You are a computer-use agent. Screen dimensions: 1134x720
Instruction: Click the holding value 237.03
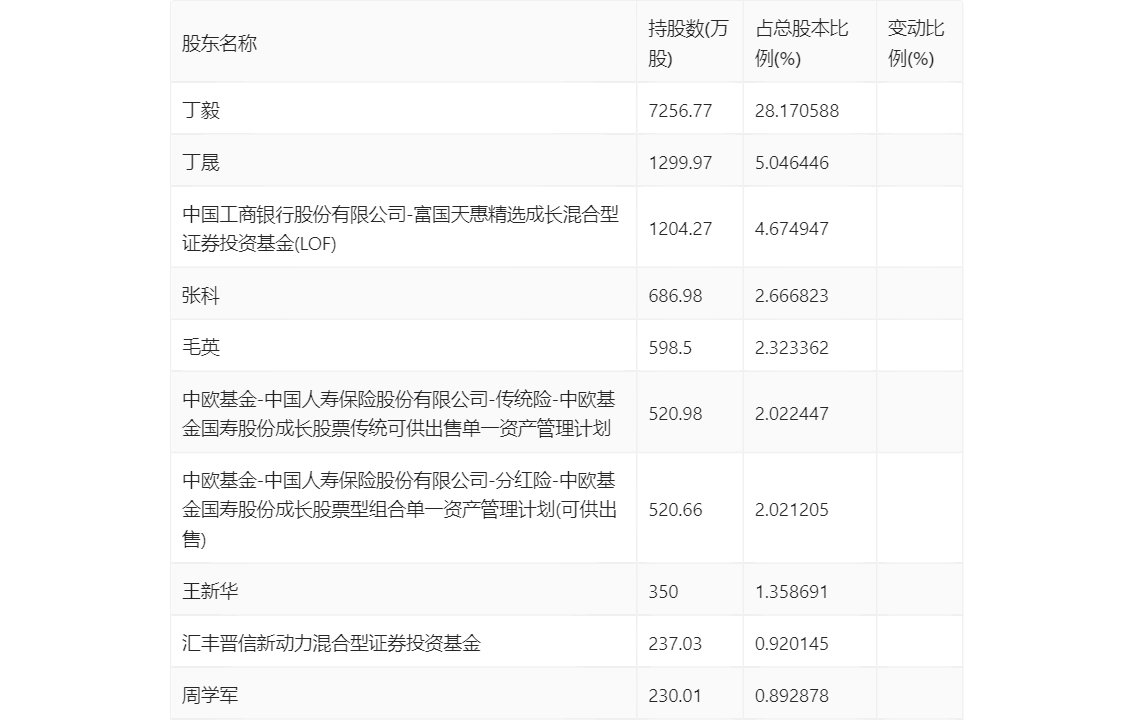pos(675,644)
